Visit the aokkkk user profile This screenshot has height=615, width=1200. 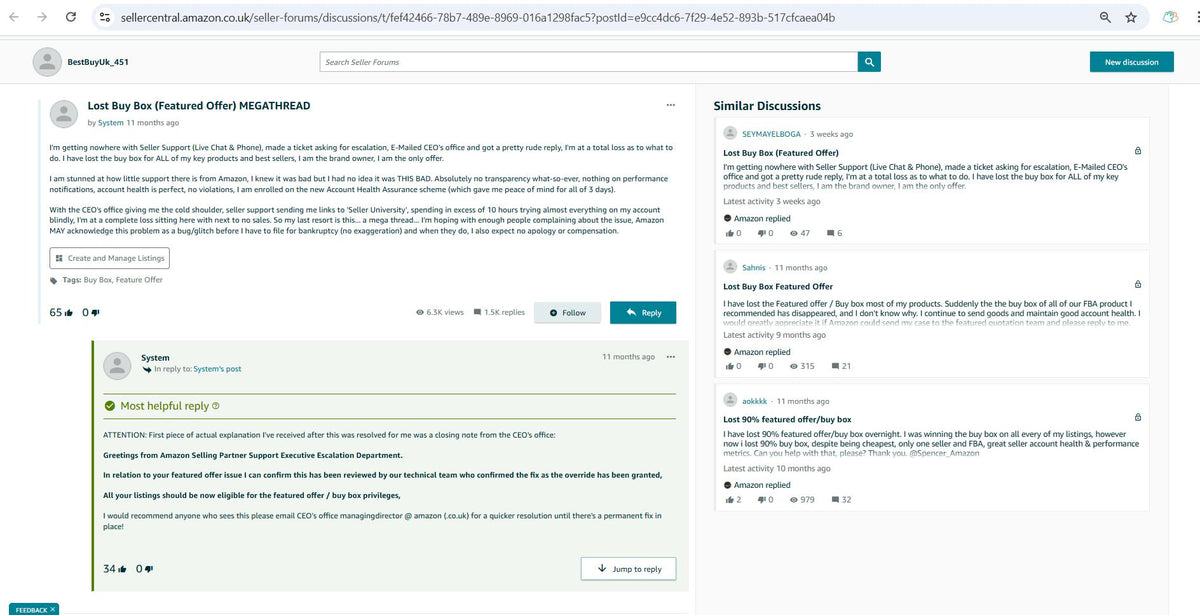(x=754, y=401)
